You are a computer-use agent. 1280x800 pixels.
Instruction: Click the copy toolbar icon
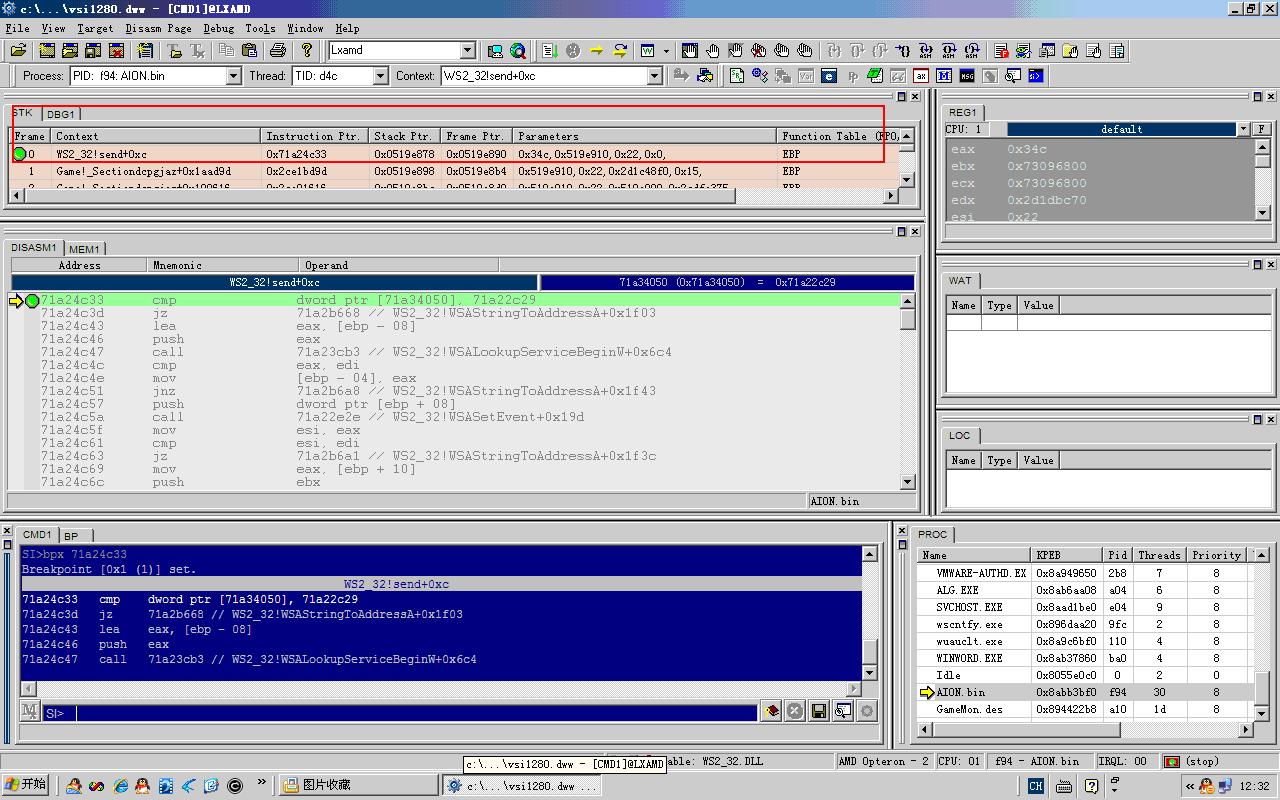coord(226,50)
